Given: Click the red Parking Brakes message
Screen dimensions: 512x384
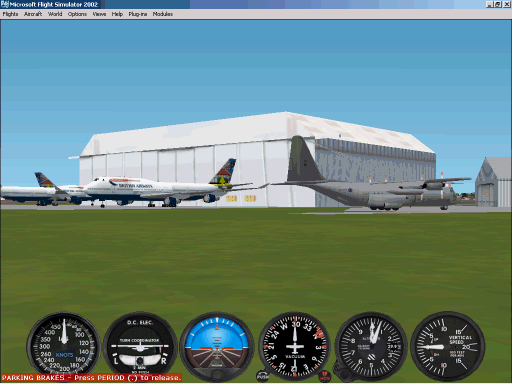Looking at the screenshot, I should point(91,378).
